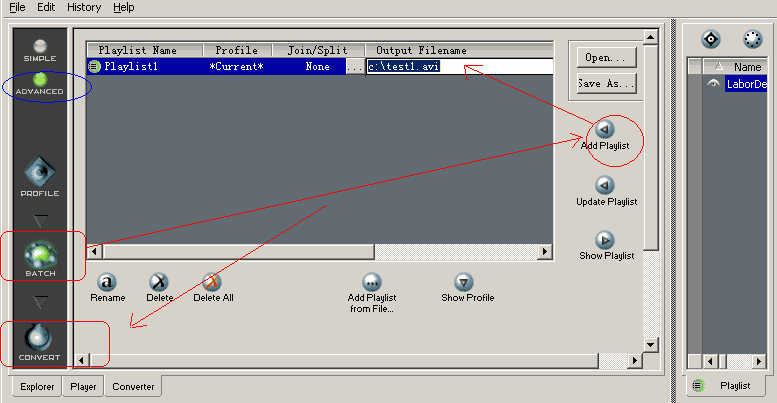777x403 pixels.
Task: Open the History menu
Action: 84,7
